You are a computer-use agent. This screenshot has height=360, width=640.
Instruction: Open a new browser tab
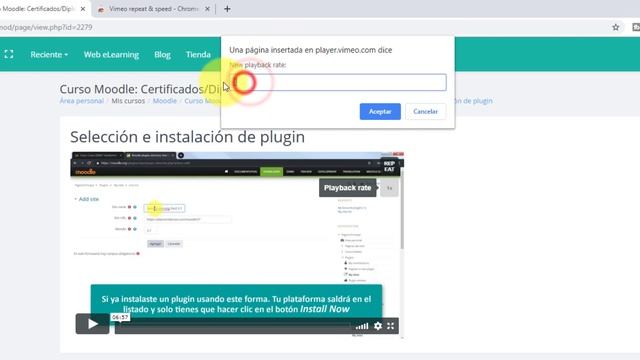[227, 9]
